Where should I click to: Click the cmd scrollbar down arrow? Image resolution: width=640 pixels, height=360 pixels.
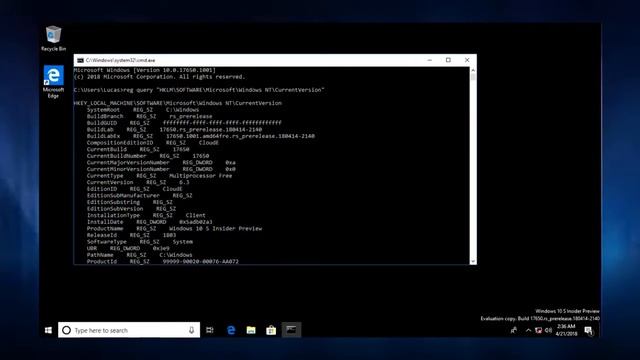click(x=473, y=261)
